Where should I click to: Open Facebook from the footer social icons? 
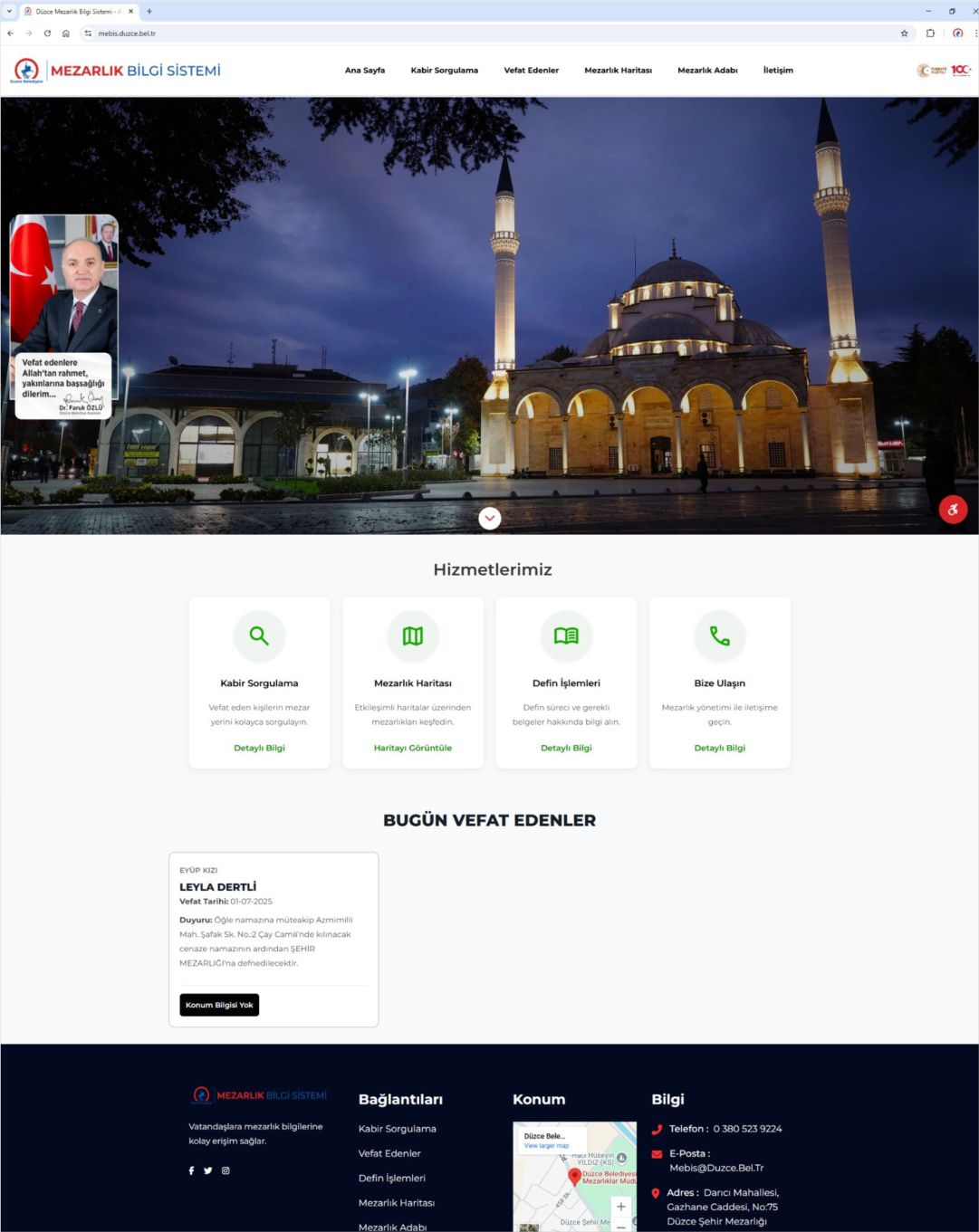point(190,1170)
